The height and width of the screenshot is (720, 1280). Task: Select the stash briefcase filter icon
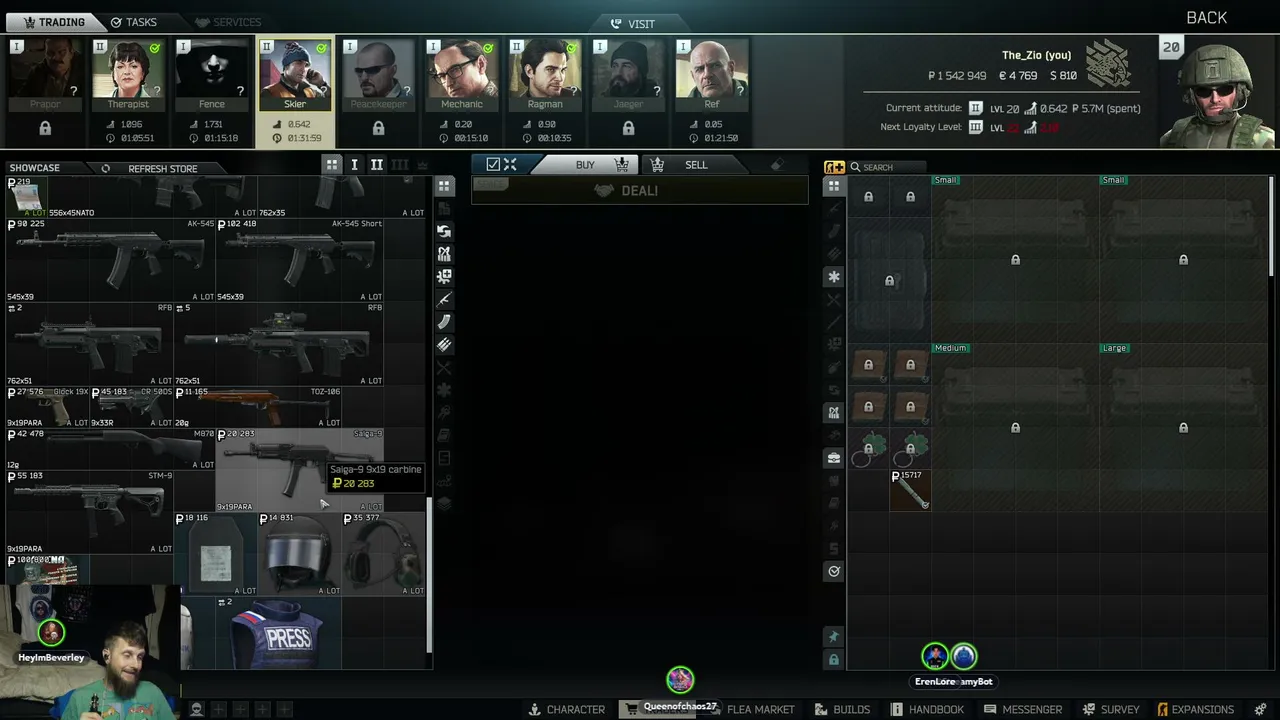(833, 458)
